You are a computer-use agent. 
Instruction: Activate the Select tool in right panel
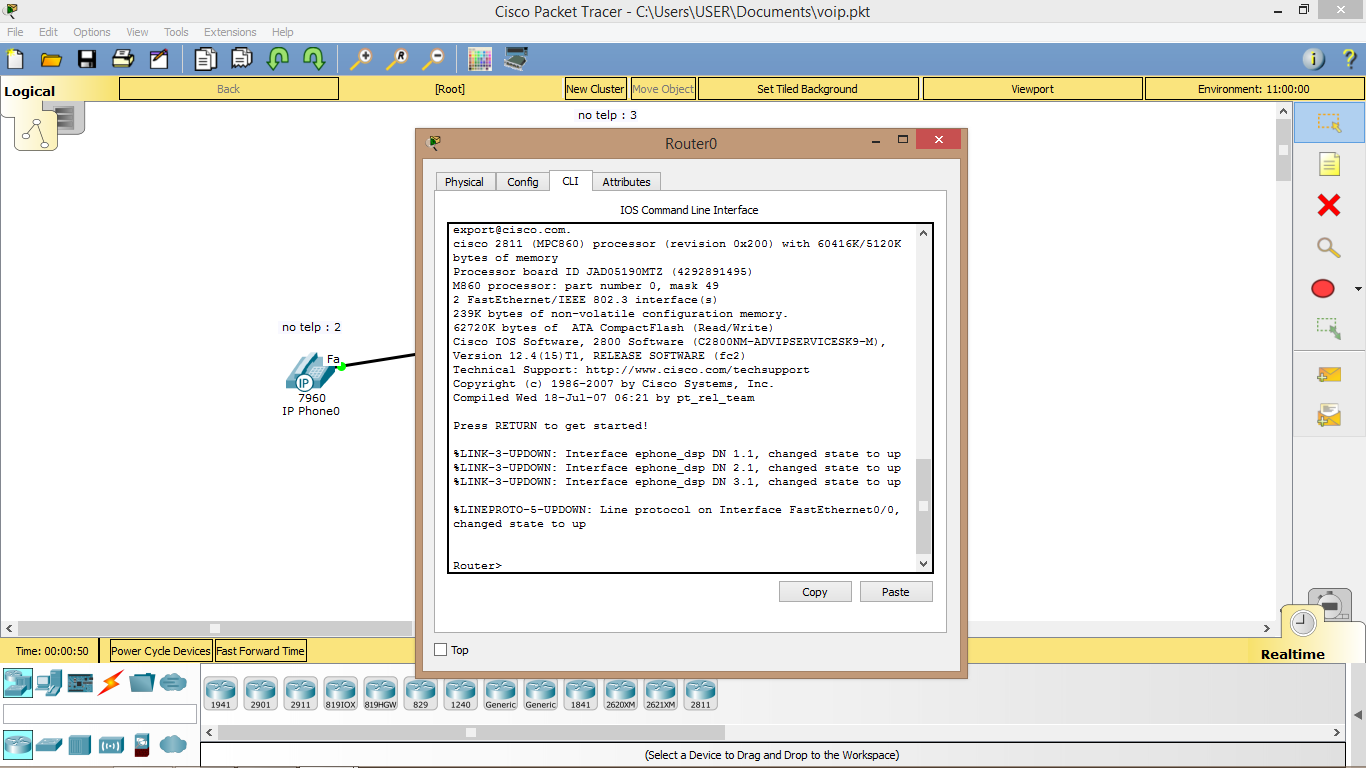1329,122
